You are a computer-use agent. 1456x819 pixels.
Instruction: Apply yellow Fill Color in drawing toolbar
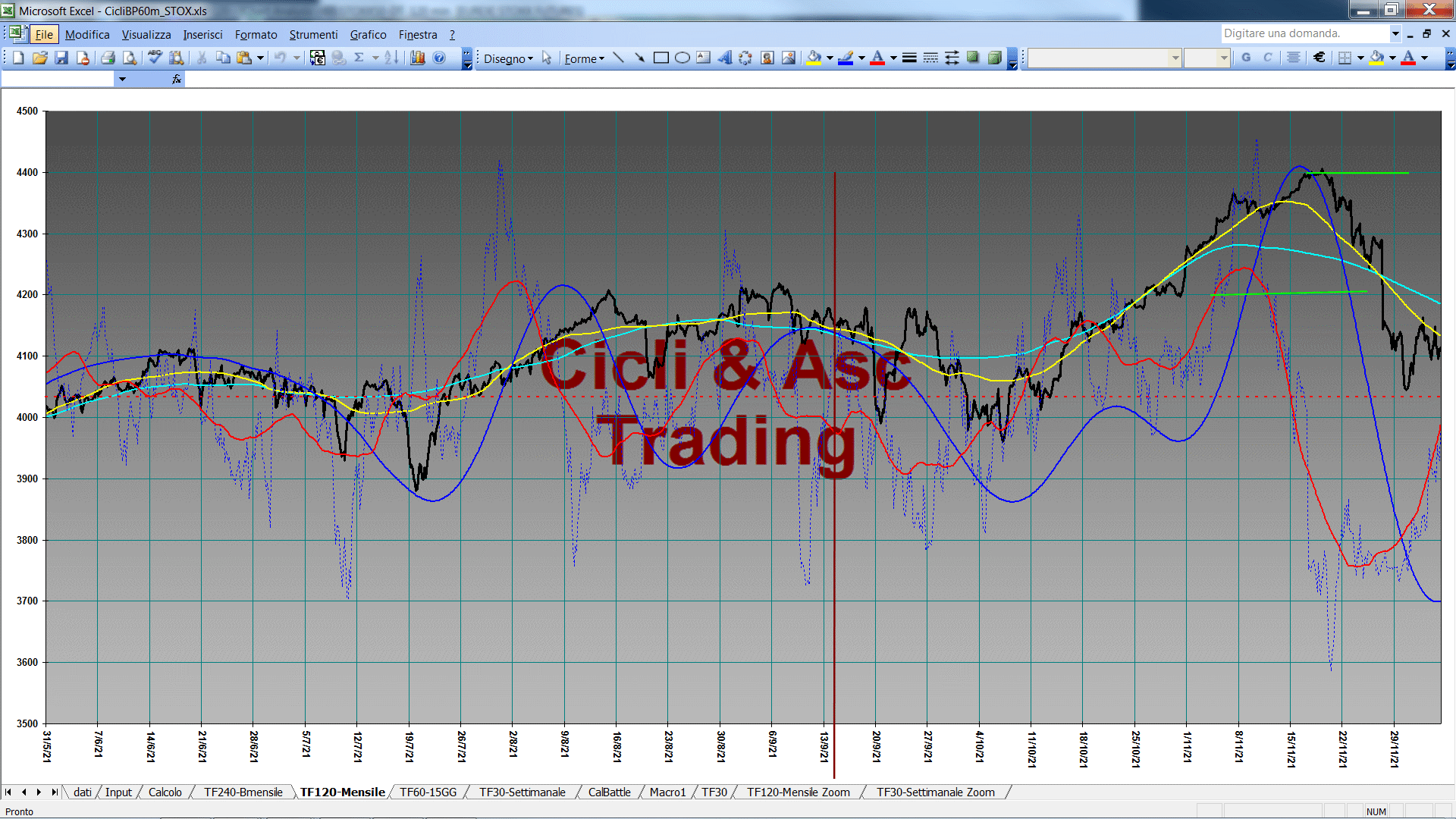[x=814, y=58]
